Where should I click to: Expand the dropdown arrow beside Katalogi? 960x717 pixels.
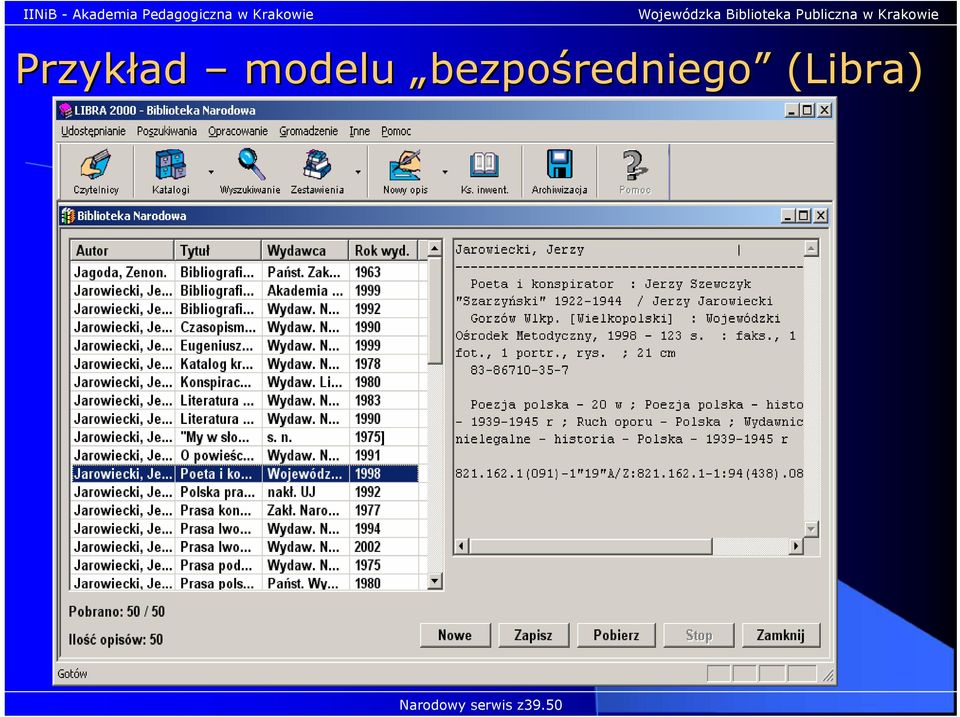[211, 173]
